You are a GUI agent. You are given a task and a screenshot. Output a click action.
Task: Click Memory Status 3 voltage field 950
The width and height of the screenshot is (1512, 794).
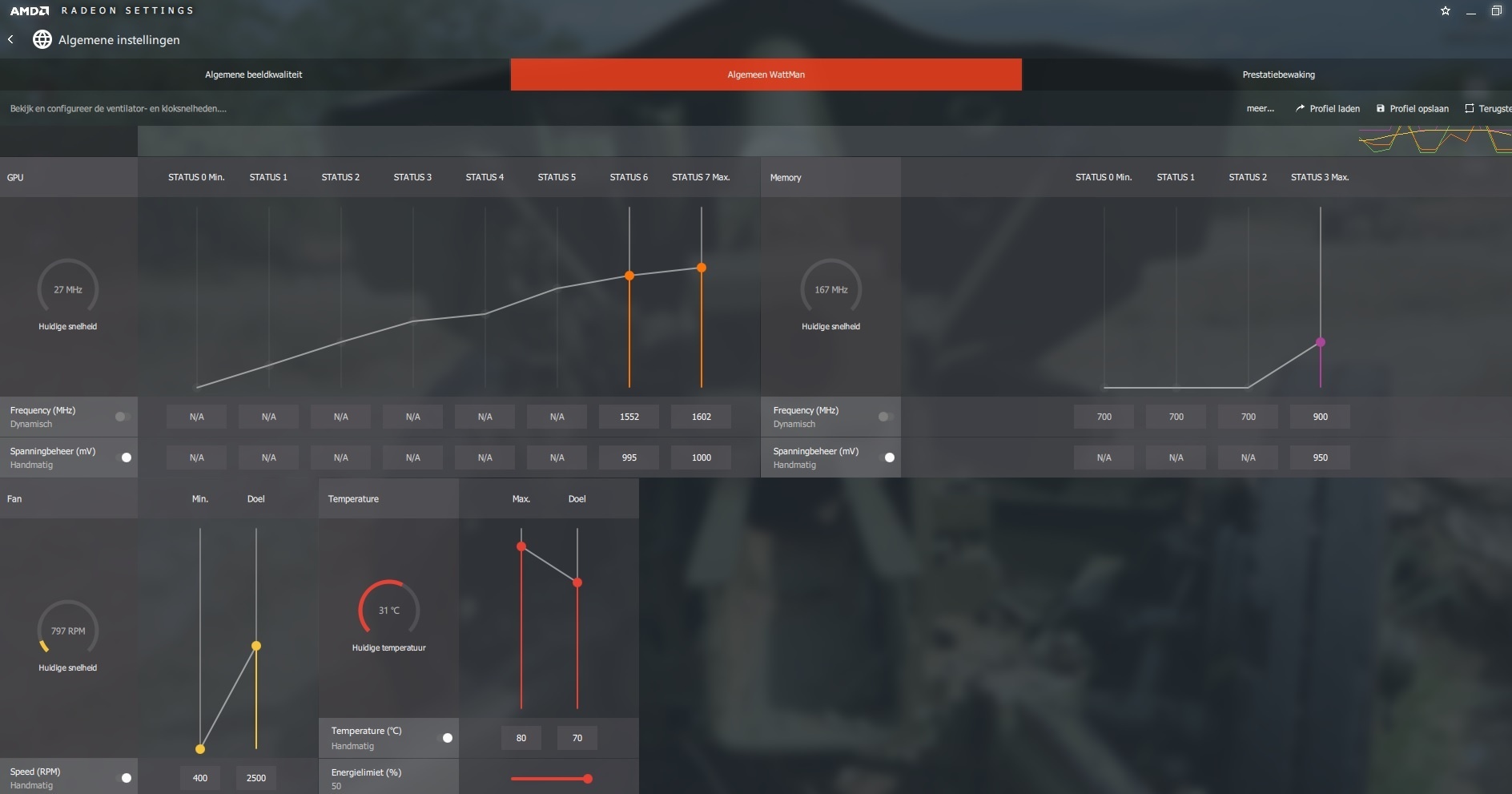(x=1321, y=457)
